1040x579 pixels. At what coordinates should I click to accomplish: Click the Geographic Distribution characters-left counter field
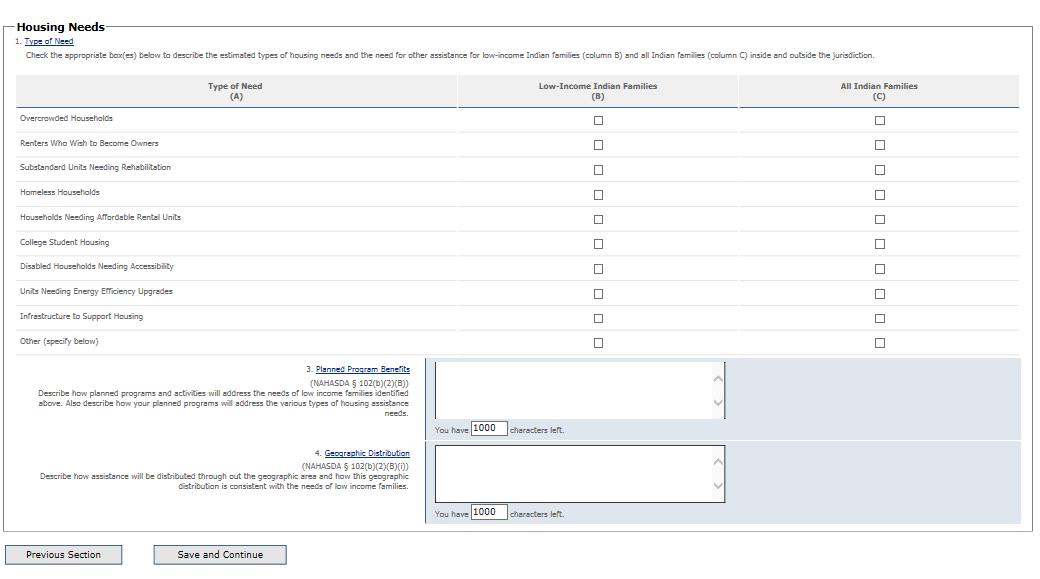(488, 512)
